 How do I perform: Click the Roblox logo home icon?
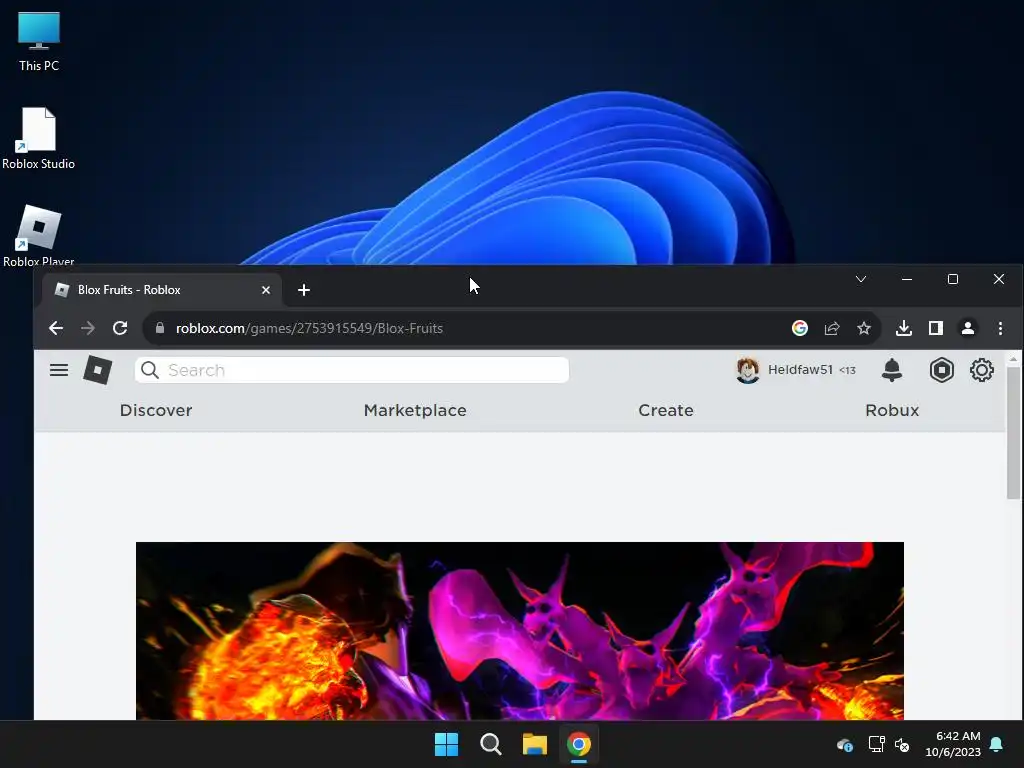[98, 370]
